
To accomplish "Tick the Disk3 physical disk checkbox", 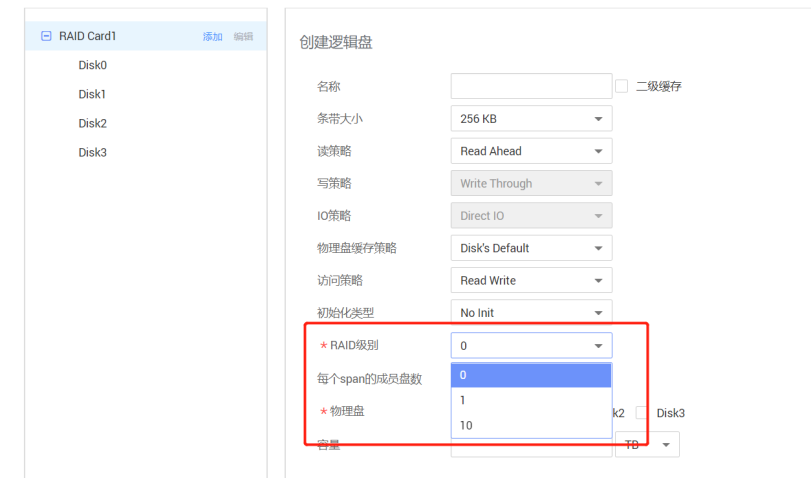I will tap(642, 413).
